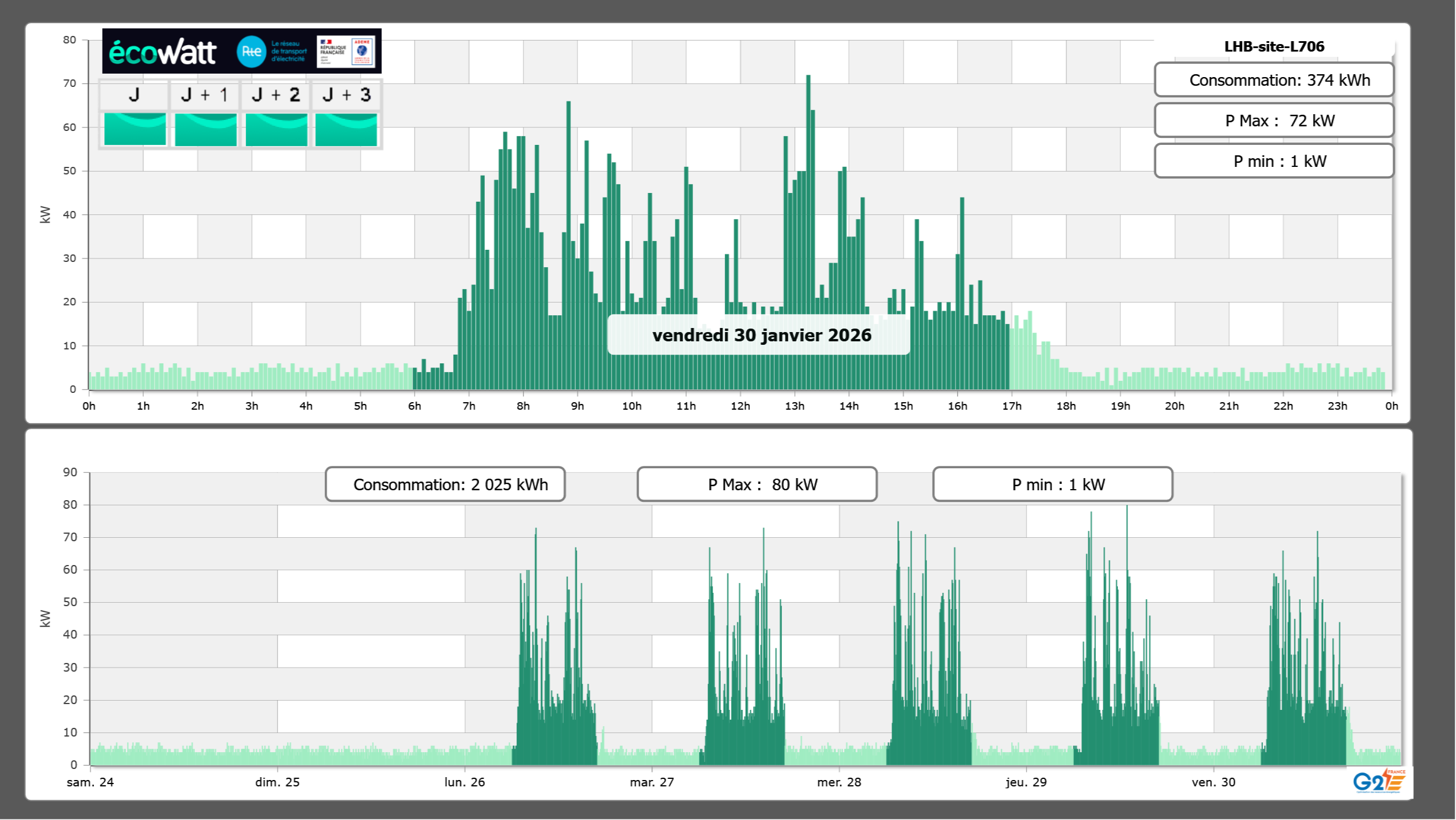
Task: Select the J + 3 green indicator
Action: pyautogui.click(x=346, y=129)
